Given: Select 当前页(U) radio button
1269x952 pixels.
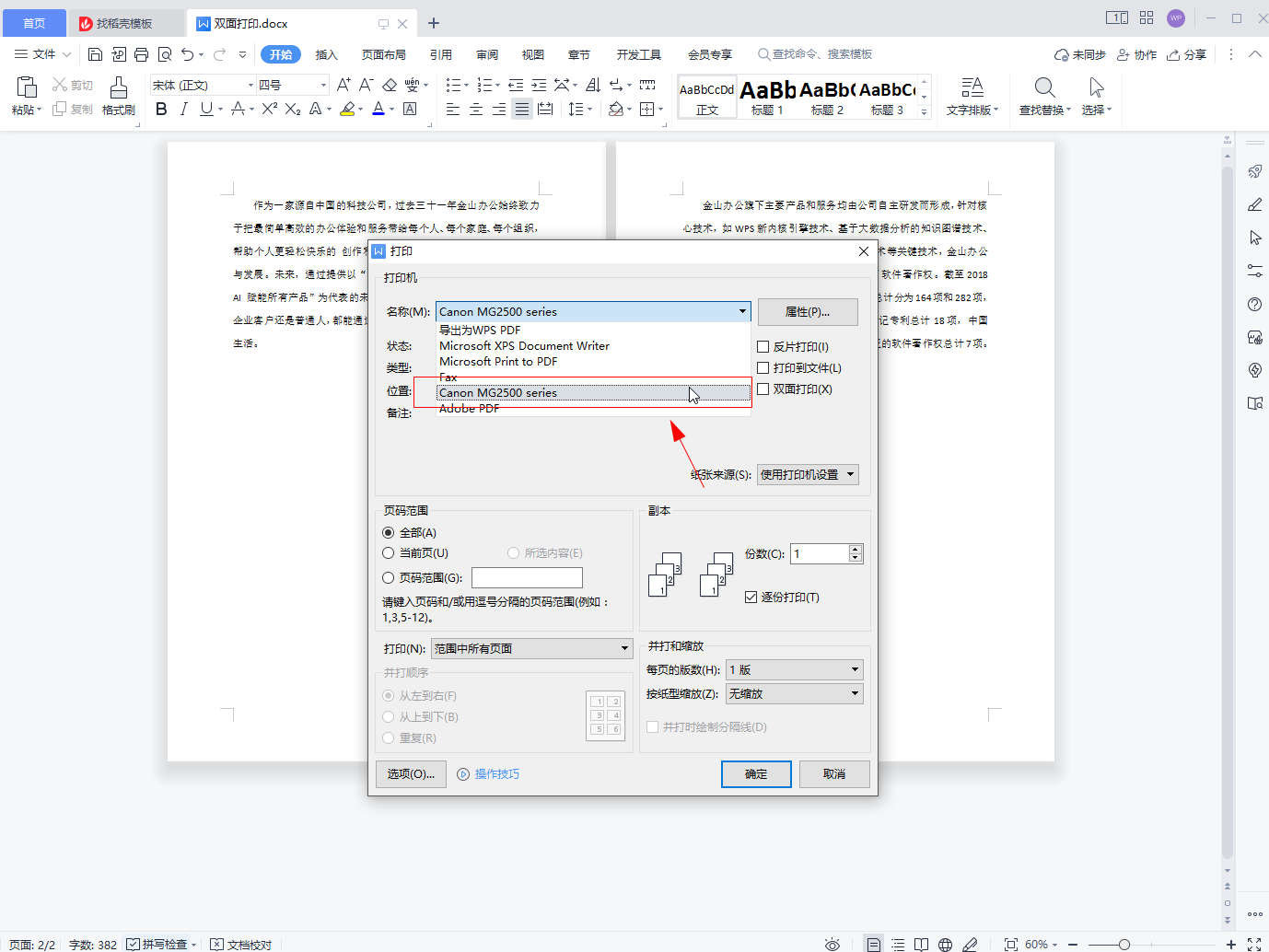Looking at the screenshot, I should (388, 552).
